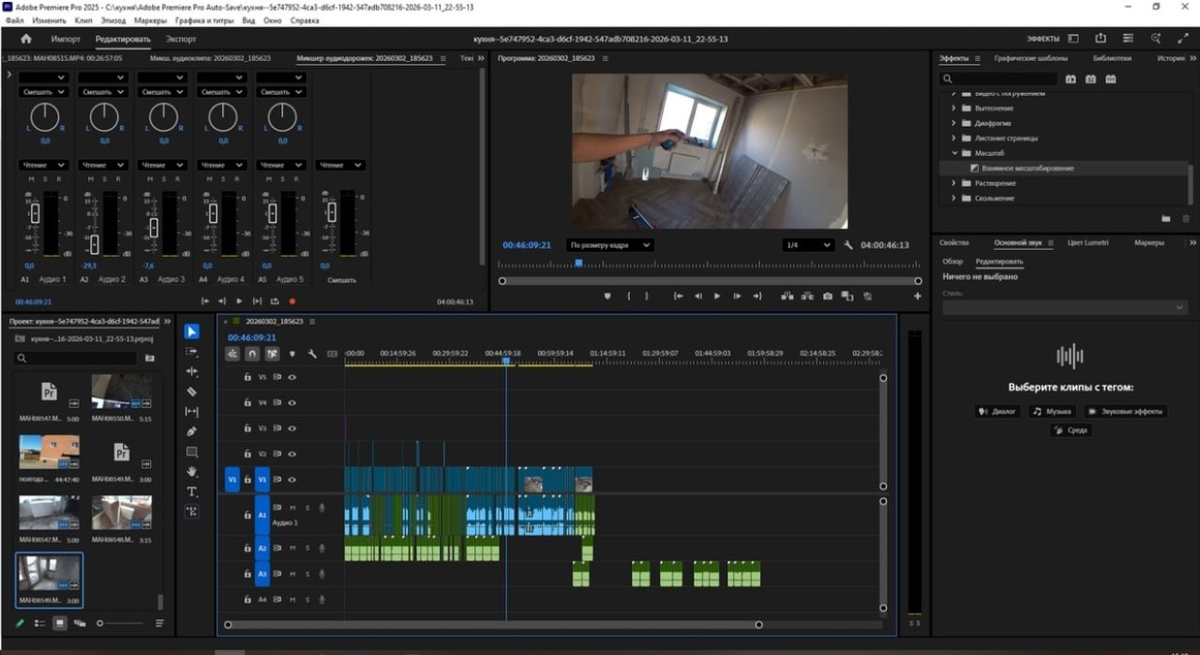Click the 'Музыка' tag button

[1052, 411]
